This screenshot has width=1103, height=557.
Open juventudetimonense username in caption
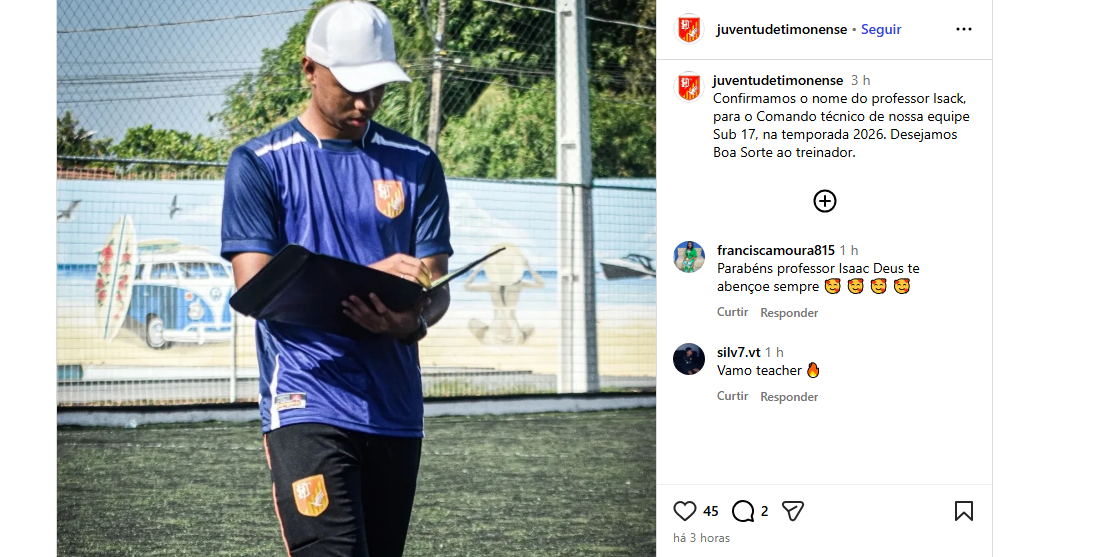point(777,80)
